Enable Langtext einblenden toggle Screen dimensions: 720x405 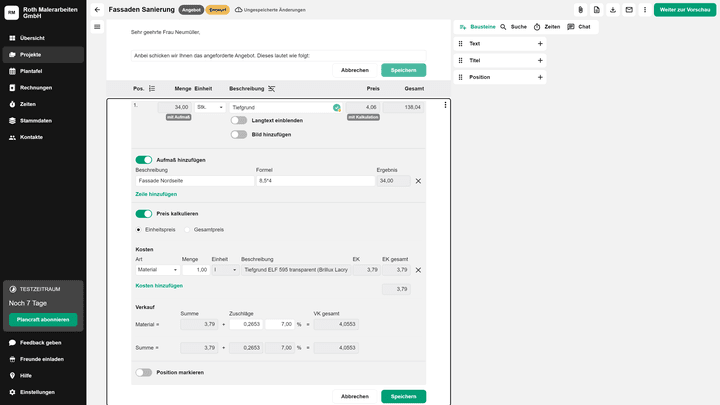(x=239, y=120)
